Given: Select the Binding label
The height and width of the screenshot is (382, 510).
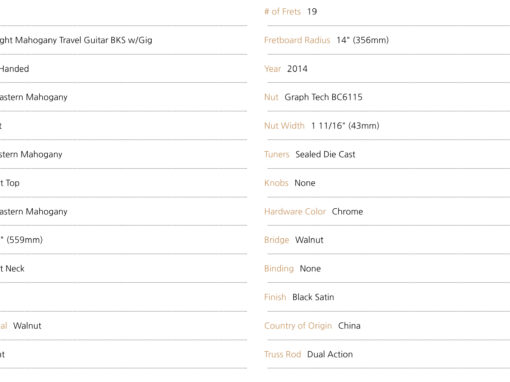Looking at the screenshot, I should 279,269.
